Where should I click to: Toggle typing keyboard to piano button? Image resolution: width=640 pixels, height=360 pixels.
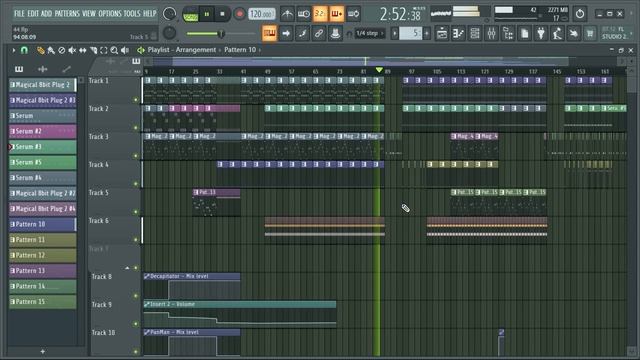(x=269, y=33)
